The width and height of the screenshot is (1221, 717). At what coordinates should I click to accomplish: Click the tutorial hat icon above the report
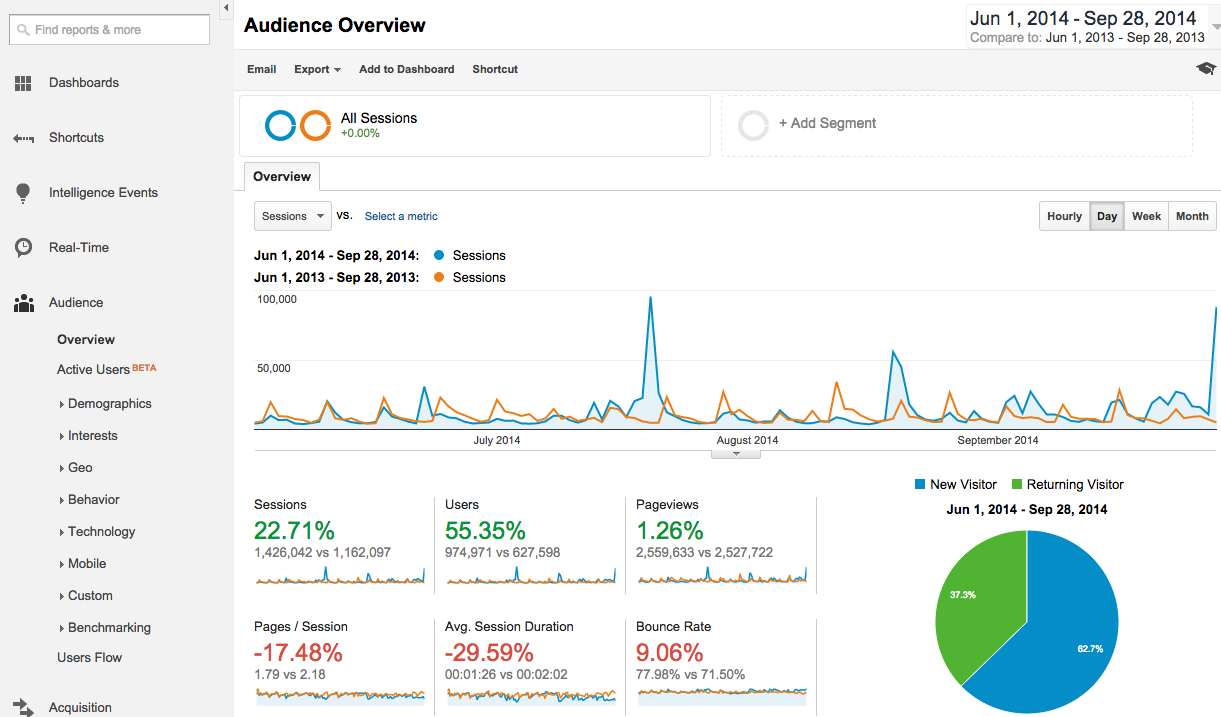pyautogui.click(x=1205, y=68)
